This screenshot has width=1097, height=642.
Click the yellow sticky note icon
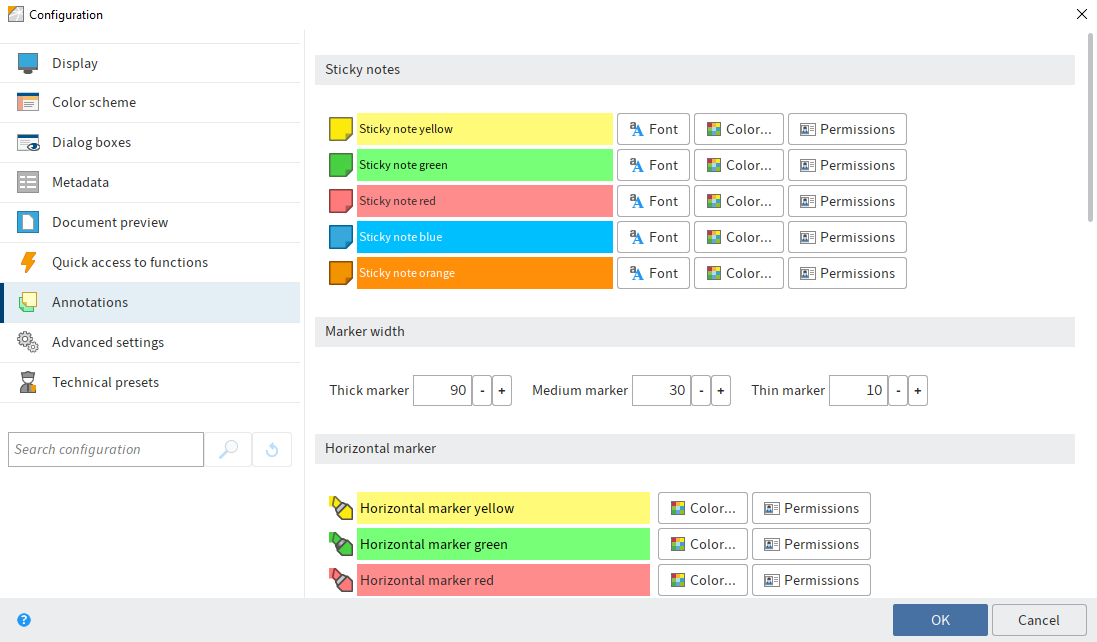(342, 129)
